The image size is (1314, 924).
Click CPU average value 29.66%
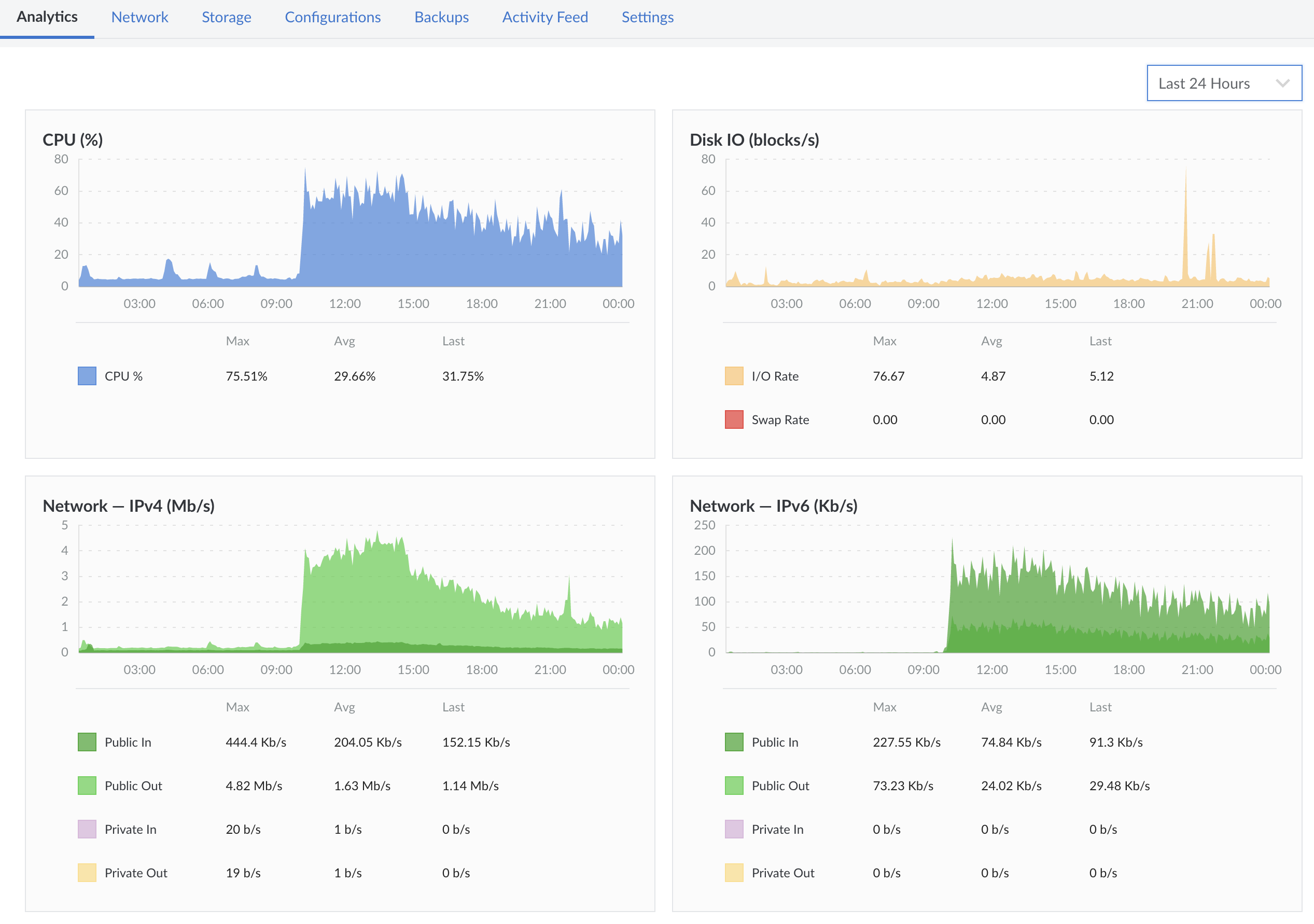(x=355, y=376)
